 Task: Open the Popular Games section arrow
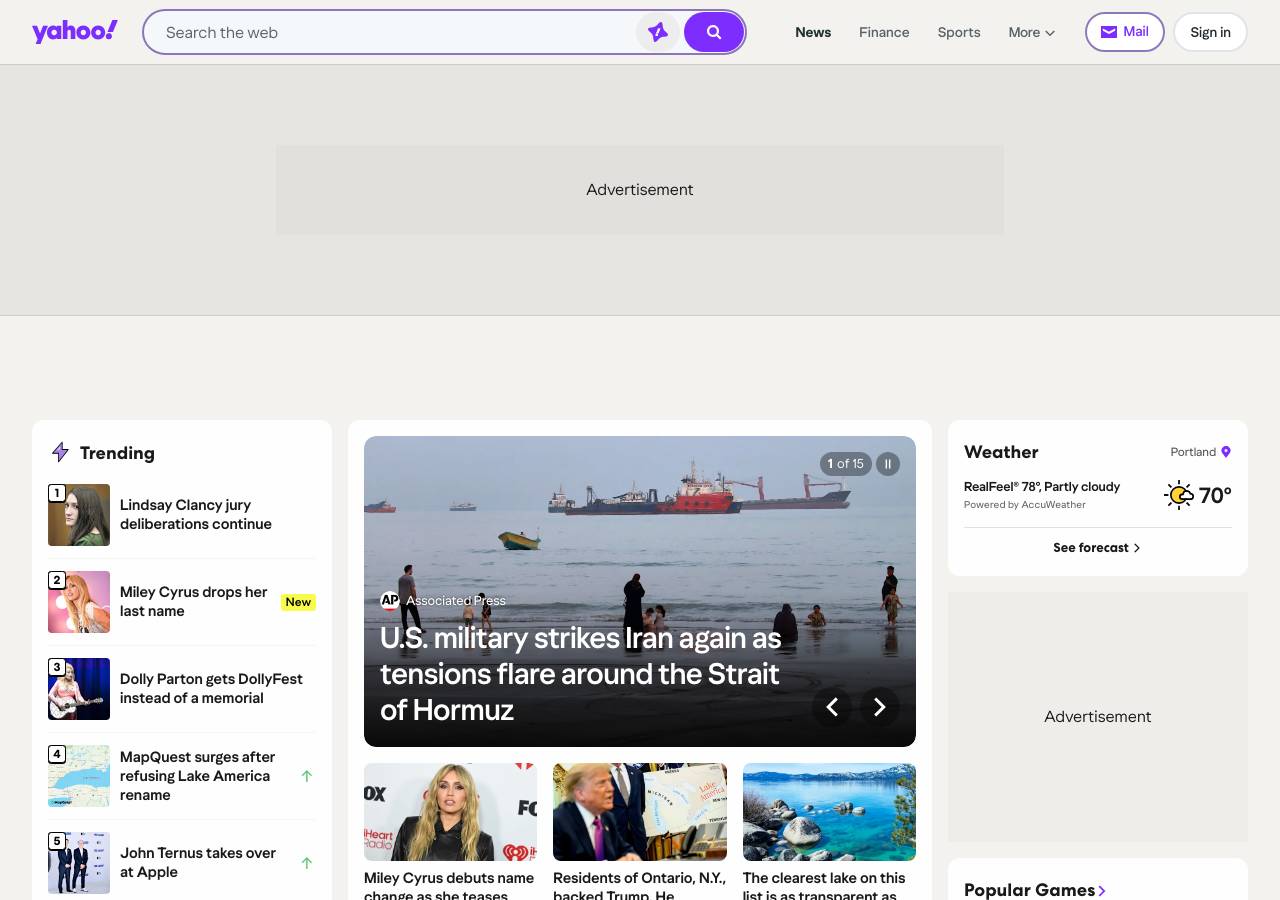1102,890
